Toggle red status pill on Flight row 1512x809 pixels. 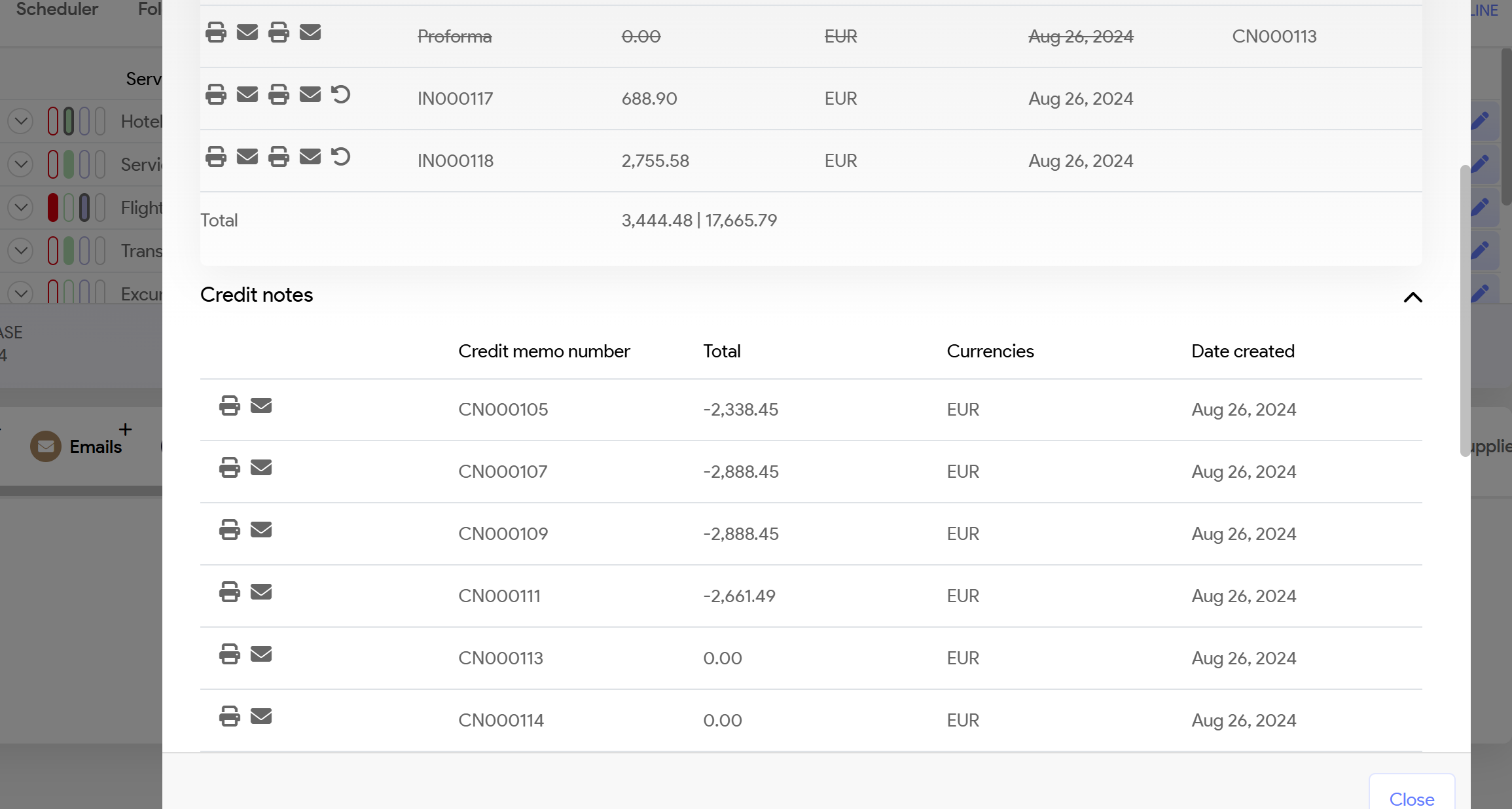point(53,207)
